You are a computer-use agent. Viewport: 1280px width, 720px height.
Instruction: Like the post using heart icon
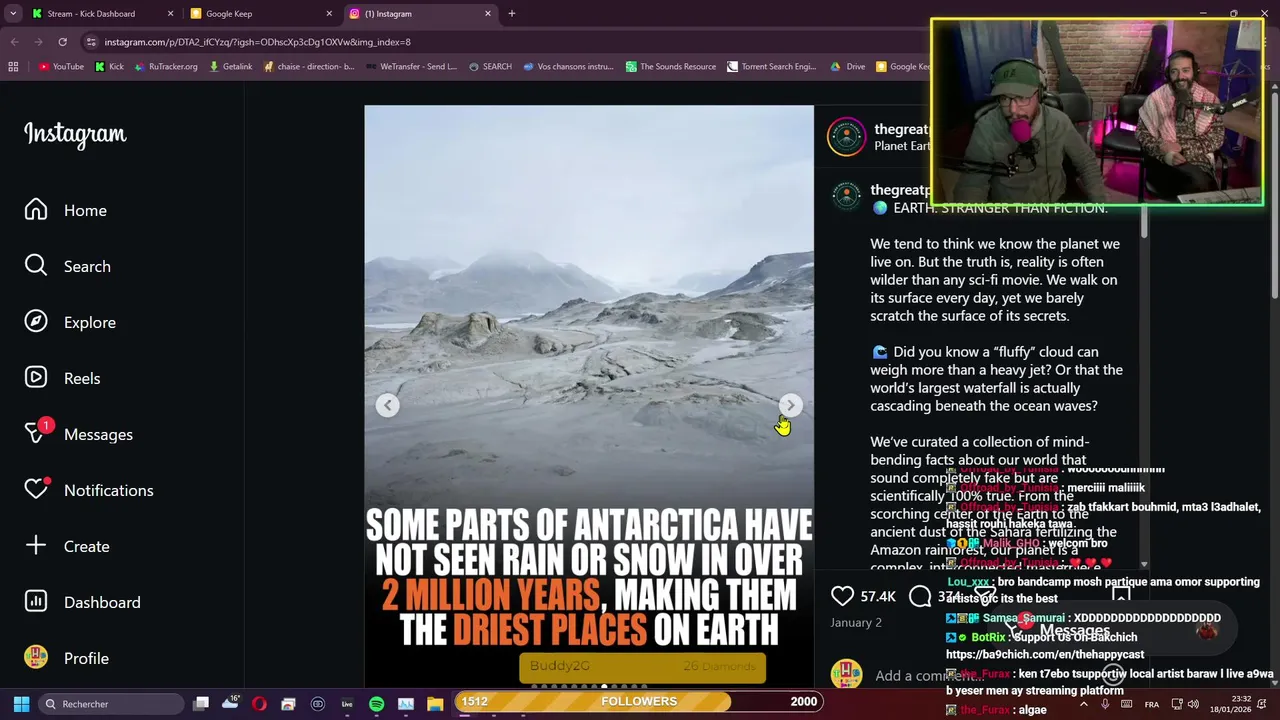coord(842,596)
